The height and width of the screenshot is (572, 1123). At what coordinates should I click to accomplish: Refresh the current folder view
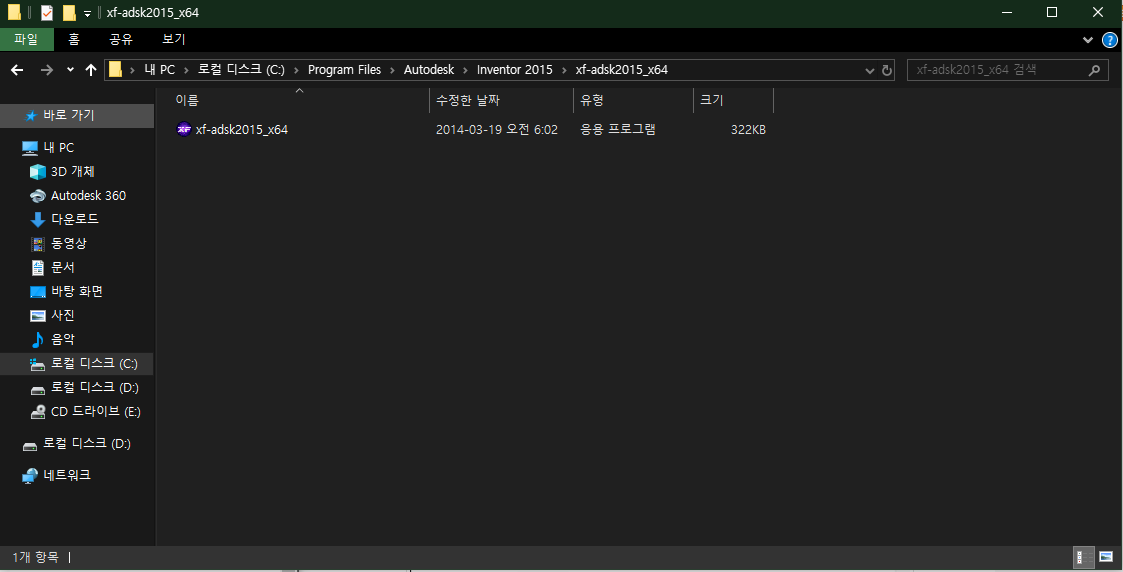point(887,70)
